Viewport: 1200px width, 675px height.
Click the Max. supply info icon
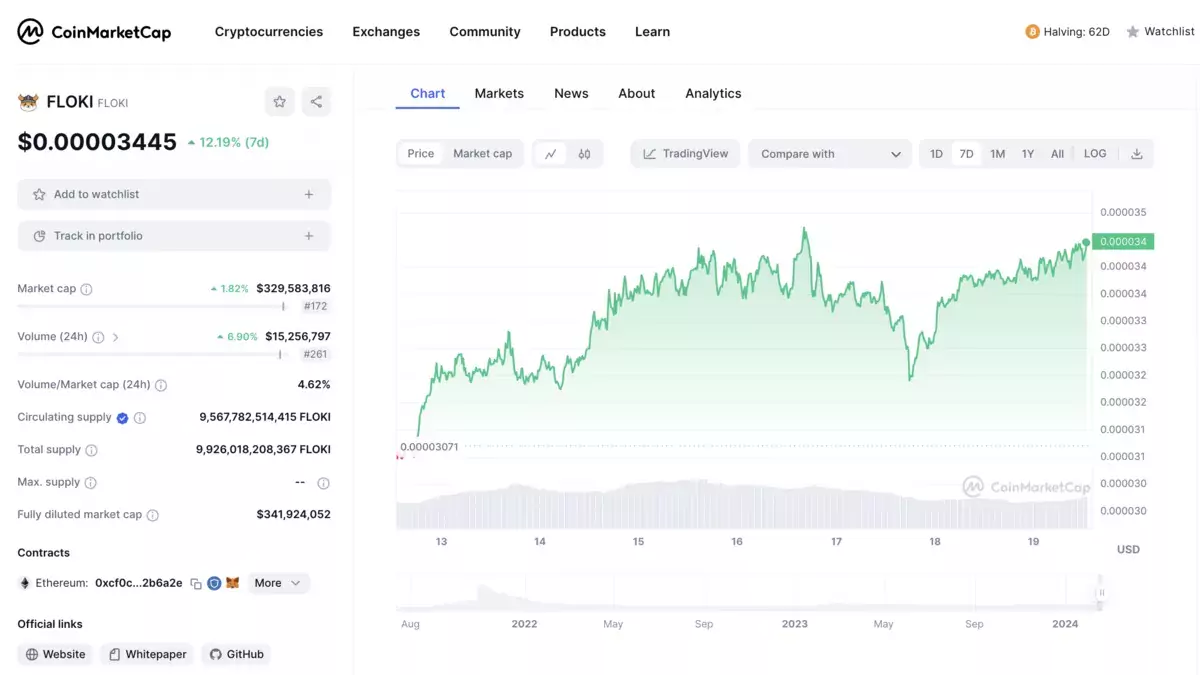coord(90,483)
